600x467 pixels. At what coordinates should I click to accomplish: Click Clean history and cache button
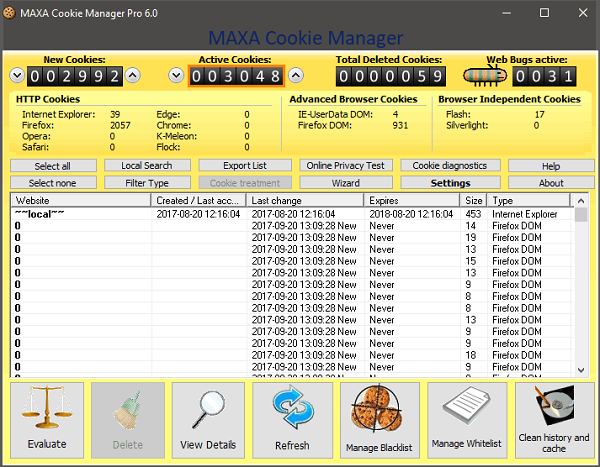pyautogui.click(x=554, y=420)
